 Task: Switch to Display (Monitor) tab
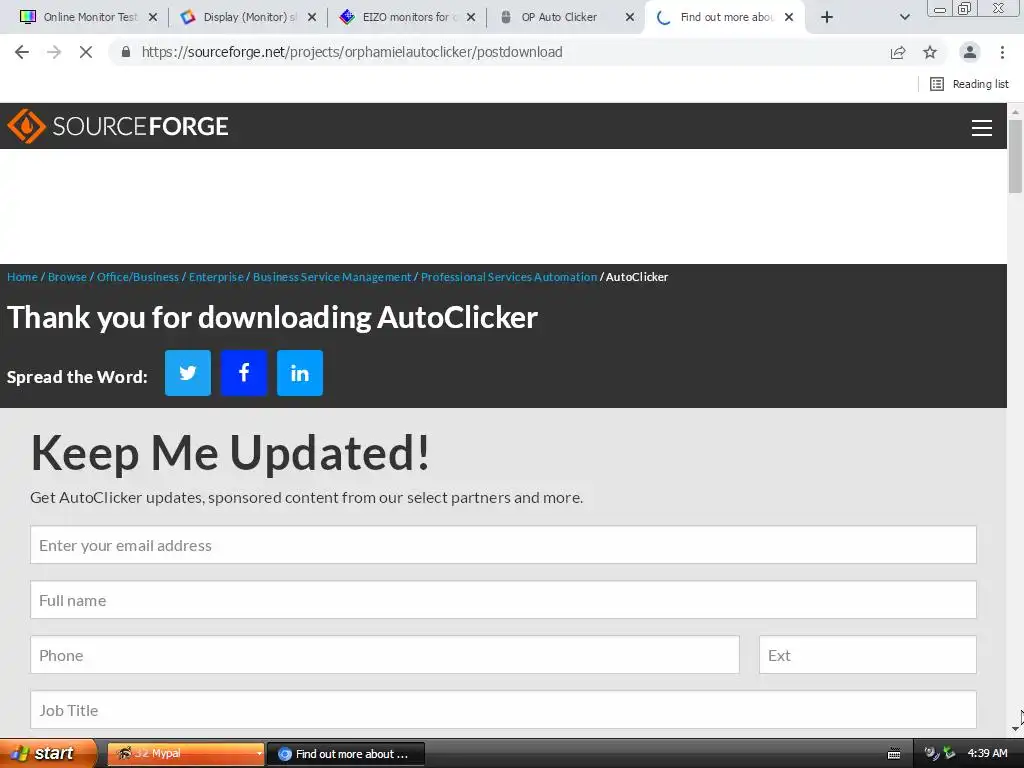[247, 18]
